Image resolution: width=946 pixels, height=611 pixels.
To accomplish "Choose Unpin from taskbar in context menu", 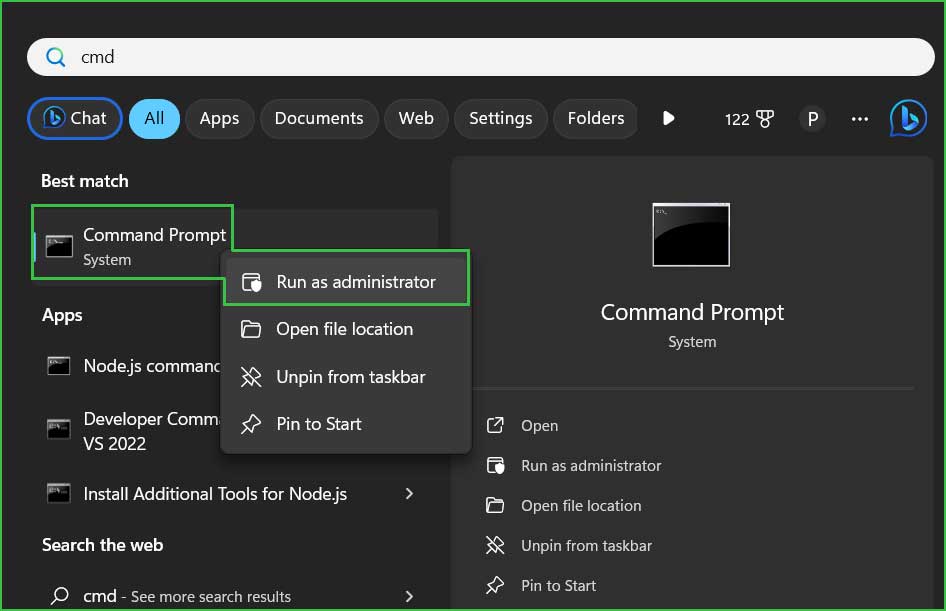I will 346,377.
